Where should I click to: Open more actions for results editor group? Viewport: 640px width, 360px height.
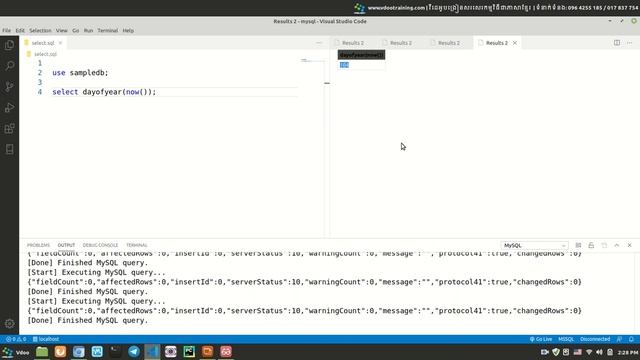pos(629,43)
